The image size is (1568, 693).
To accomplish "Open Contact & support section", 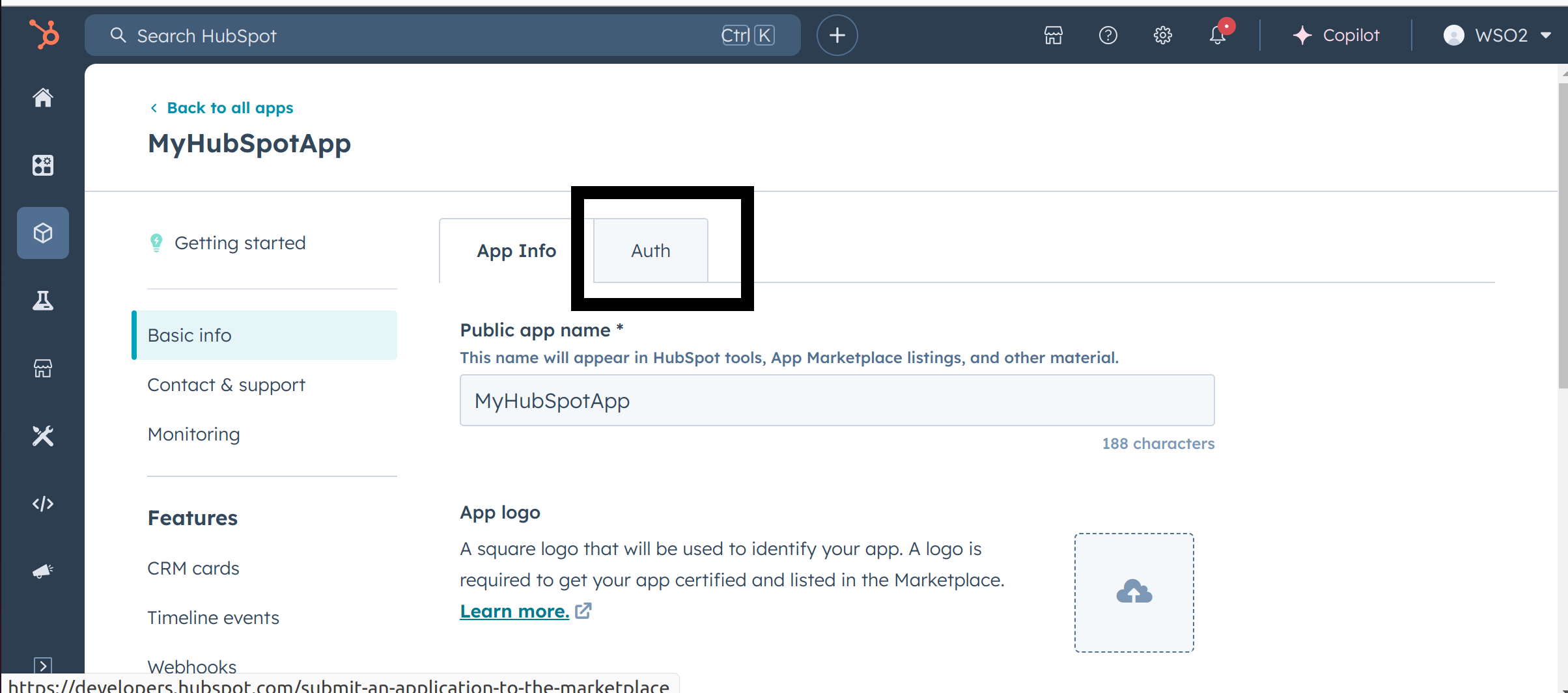I will click(226, 385).
